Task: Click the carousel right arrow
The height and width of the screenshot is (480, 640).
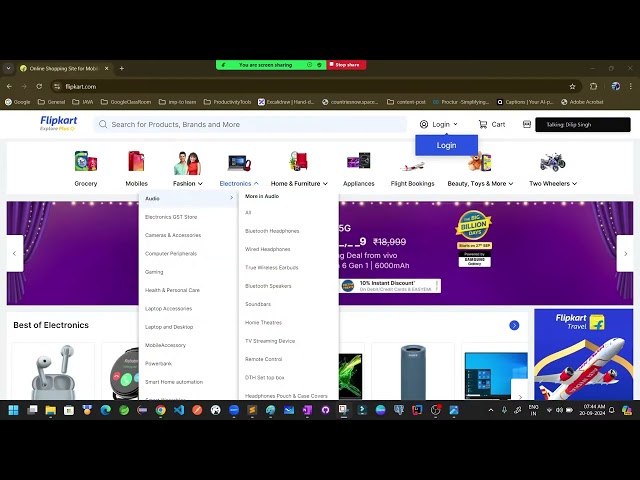Action: point(625,253)
